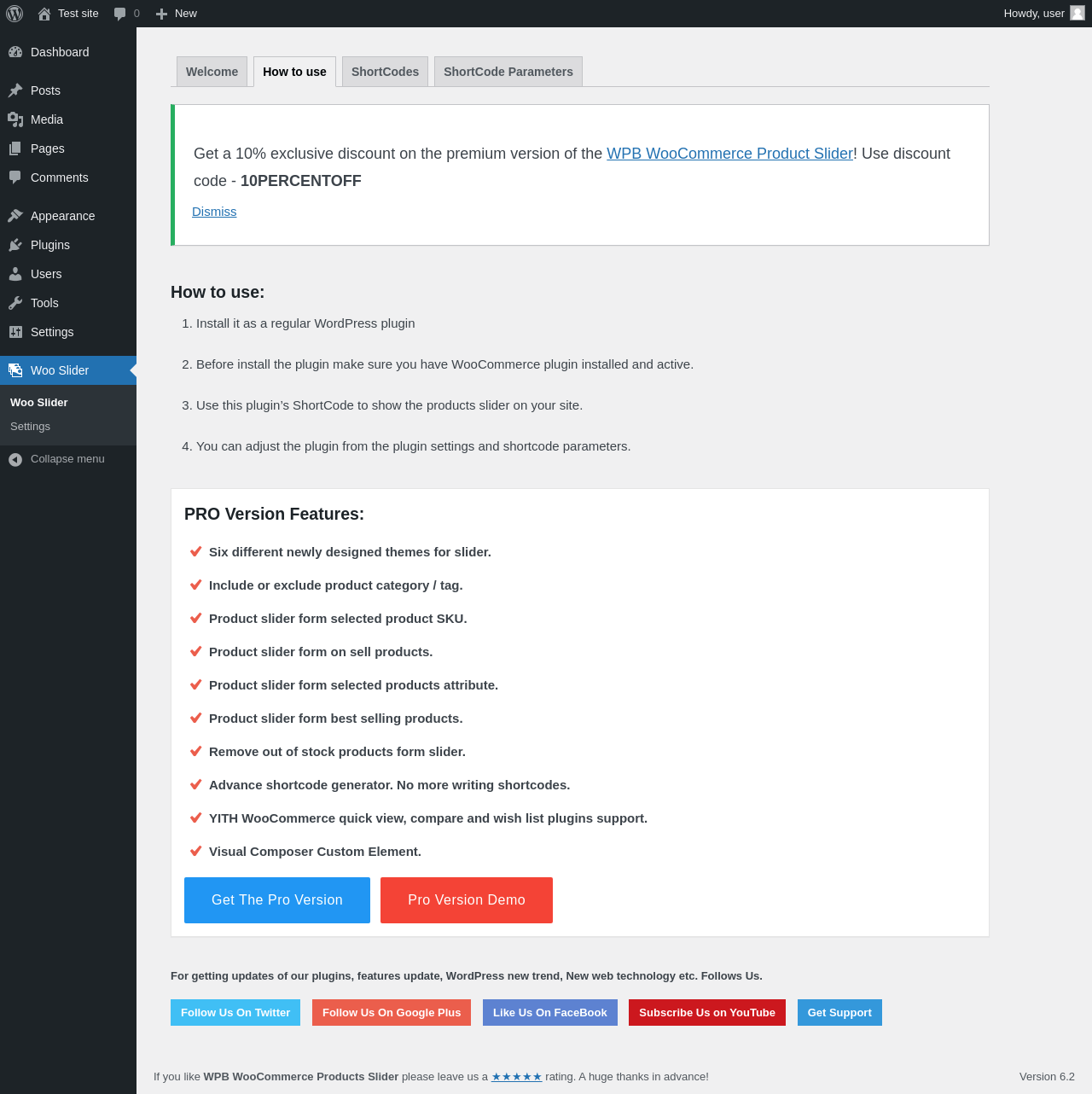
Task: Click 'Six different newly designed themes' feature
Action: tap(350, 552)
